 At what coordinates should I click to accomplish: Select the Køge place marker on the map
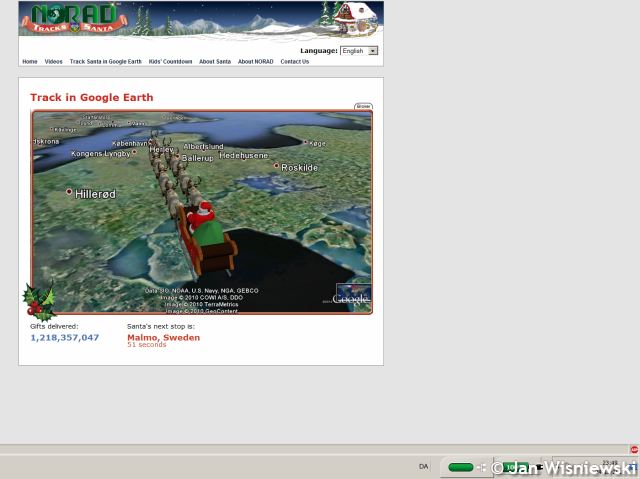point(305,142)
